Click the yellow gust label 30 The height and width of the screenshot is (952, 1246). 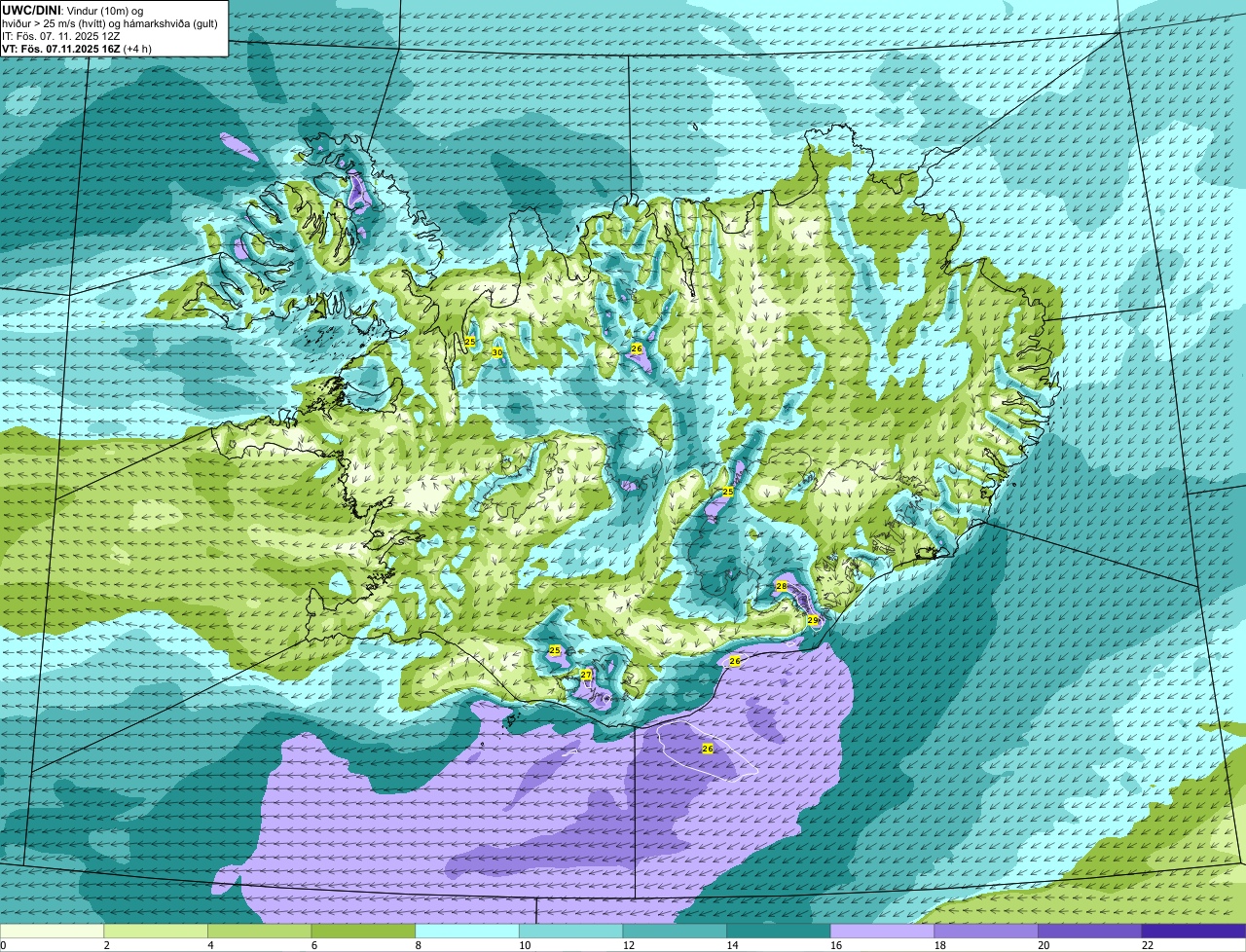[x=496, y=352]
